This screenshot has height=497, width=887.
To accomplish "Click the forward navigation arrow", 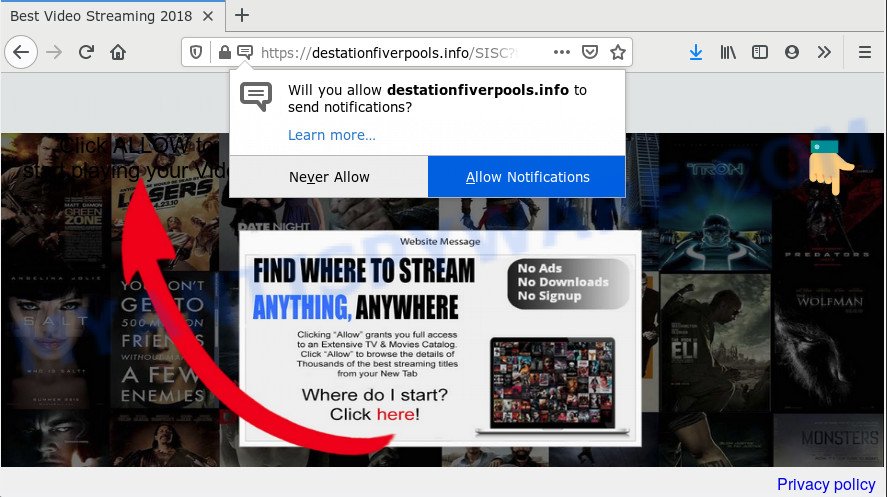I will (x=54, y=53).
